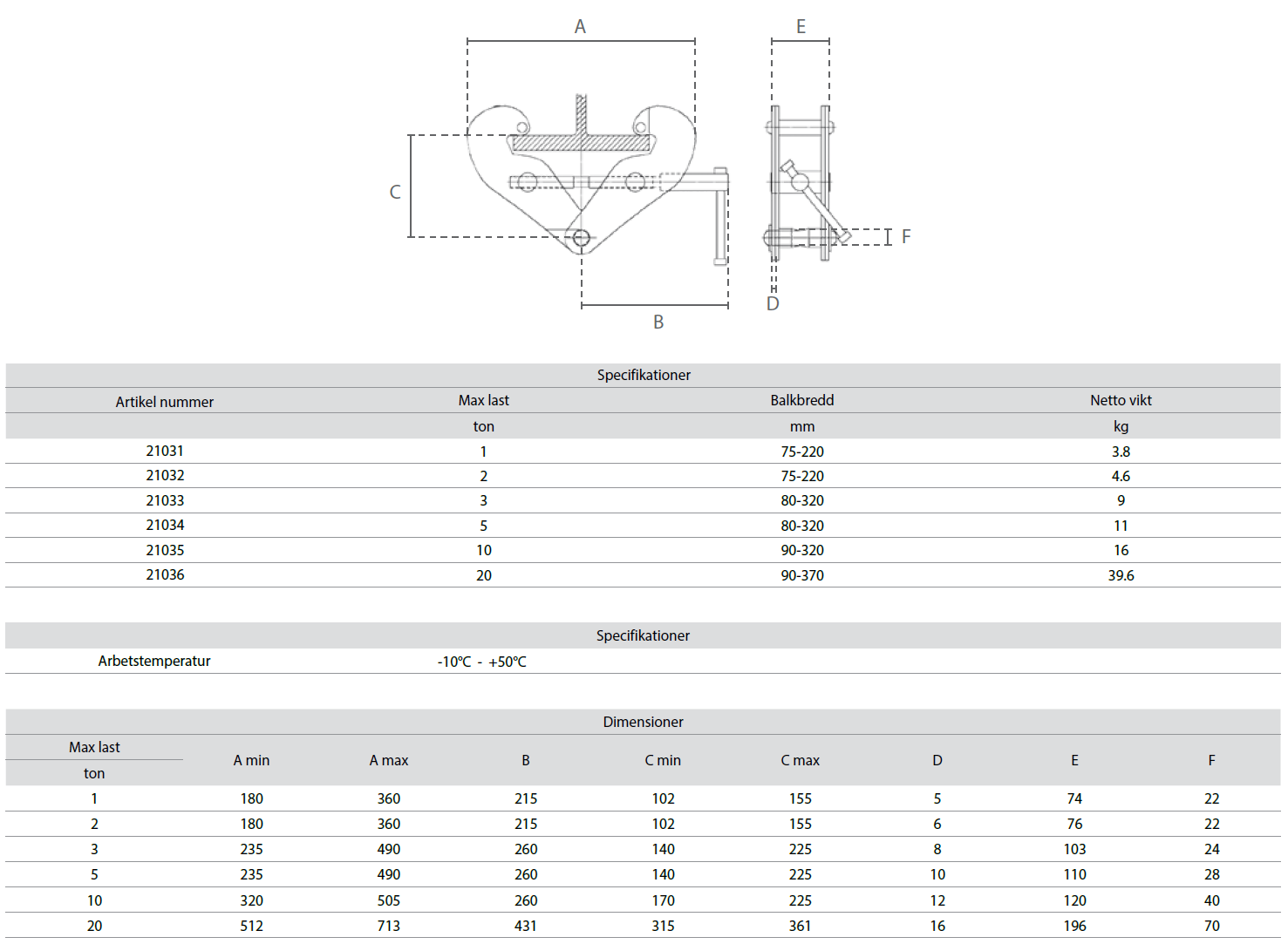Click article number 21033
Viewport: 1288px width, 944px height.
coord(165,500)
